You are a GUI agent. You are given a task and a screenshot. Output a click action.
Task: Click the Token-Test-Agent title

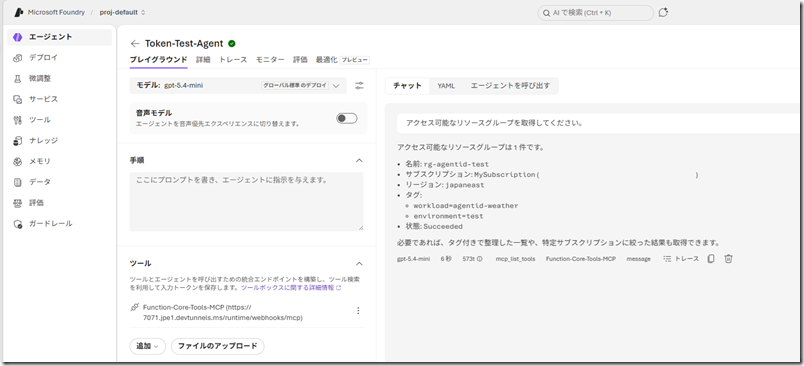pos(184,44)
